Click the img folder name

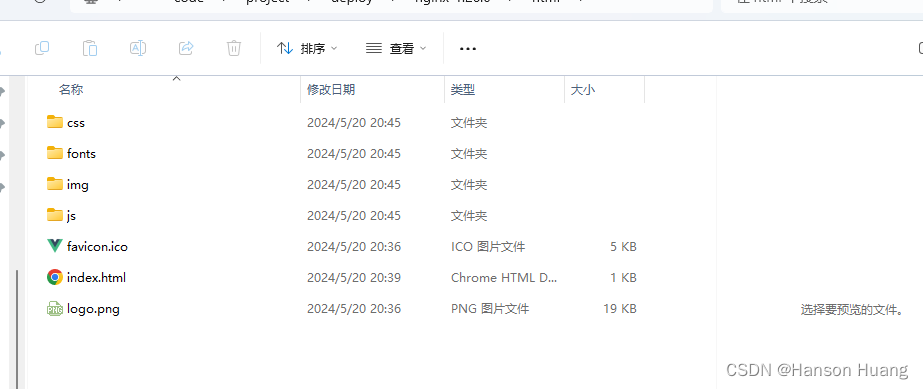tap(78, 185)
